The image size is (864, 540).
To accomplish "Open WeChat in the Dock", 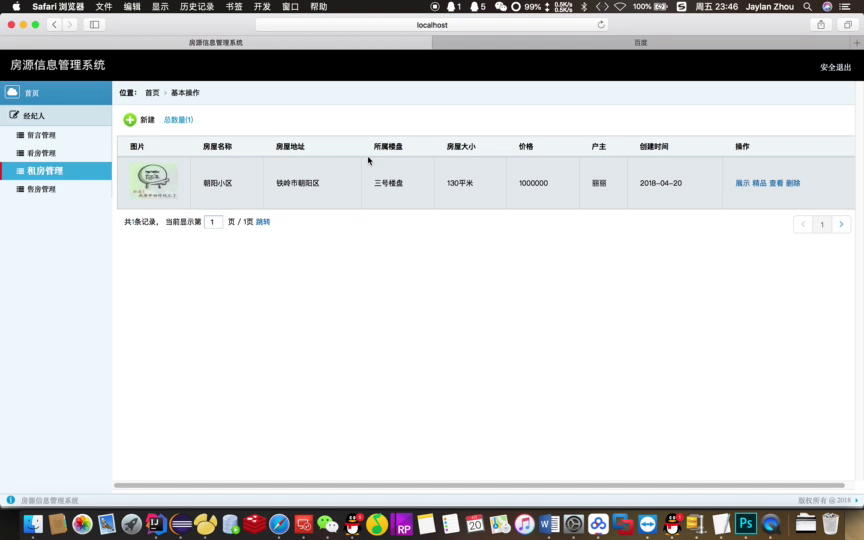I will pos(328,524).
